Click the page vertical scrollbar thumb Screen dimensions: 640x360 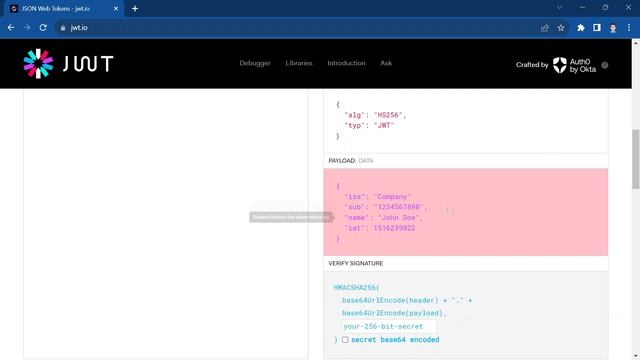click(636, 159)
